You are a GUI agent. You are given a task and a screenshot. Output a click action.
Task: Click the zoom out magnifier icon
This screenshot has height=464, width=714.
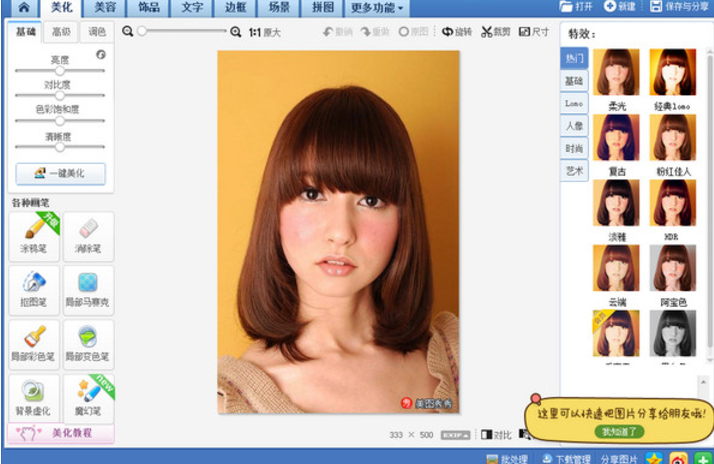(x=128, y=31)
